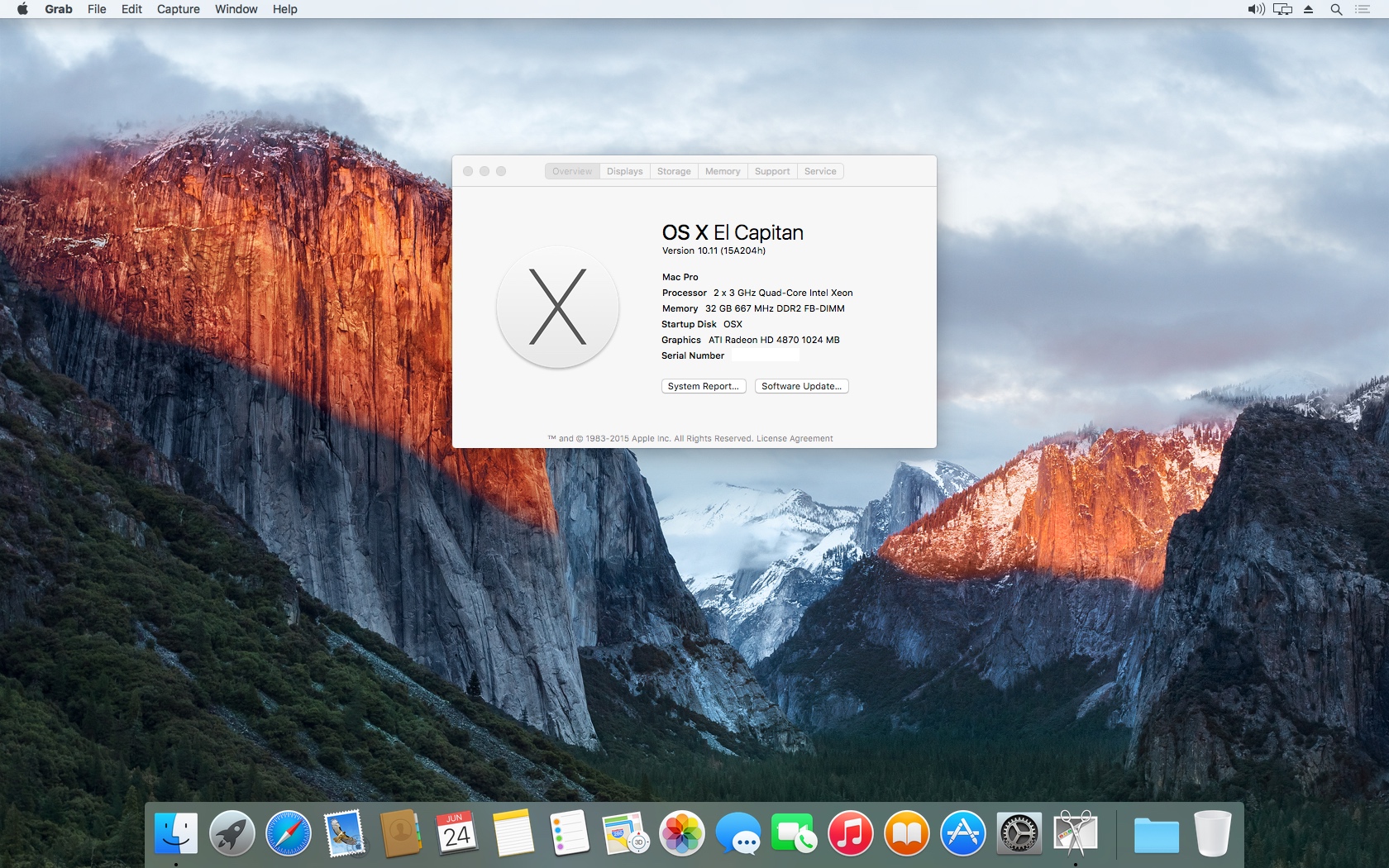The image size is (1389, 868).
Task: Open Calendar showing June 24
Action: tap(457, 832)
